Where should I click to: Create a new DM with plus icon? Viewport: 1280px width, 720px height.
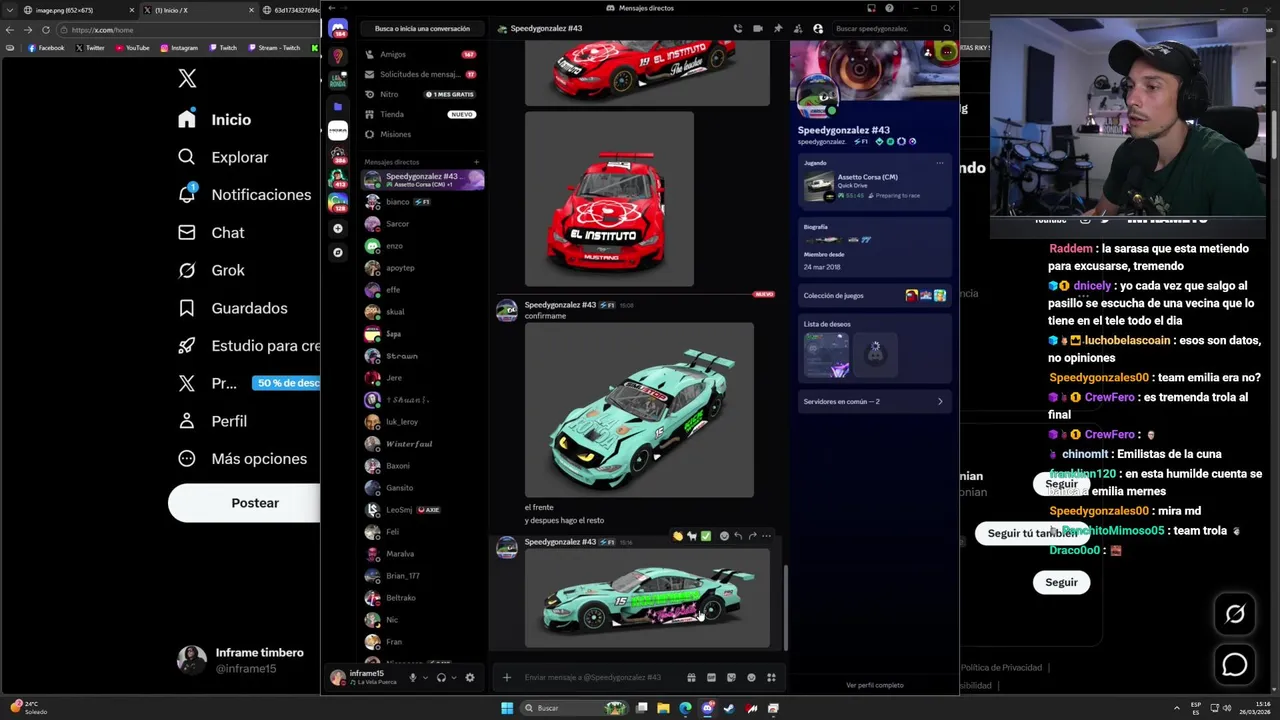coord(476,162)
